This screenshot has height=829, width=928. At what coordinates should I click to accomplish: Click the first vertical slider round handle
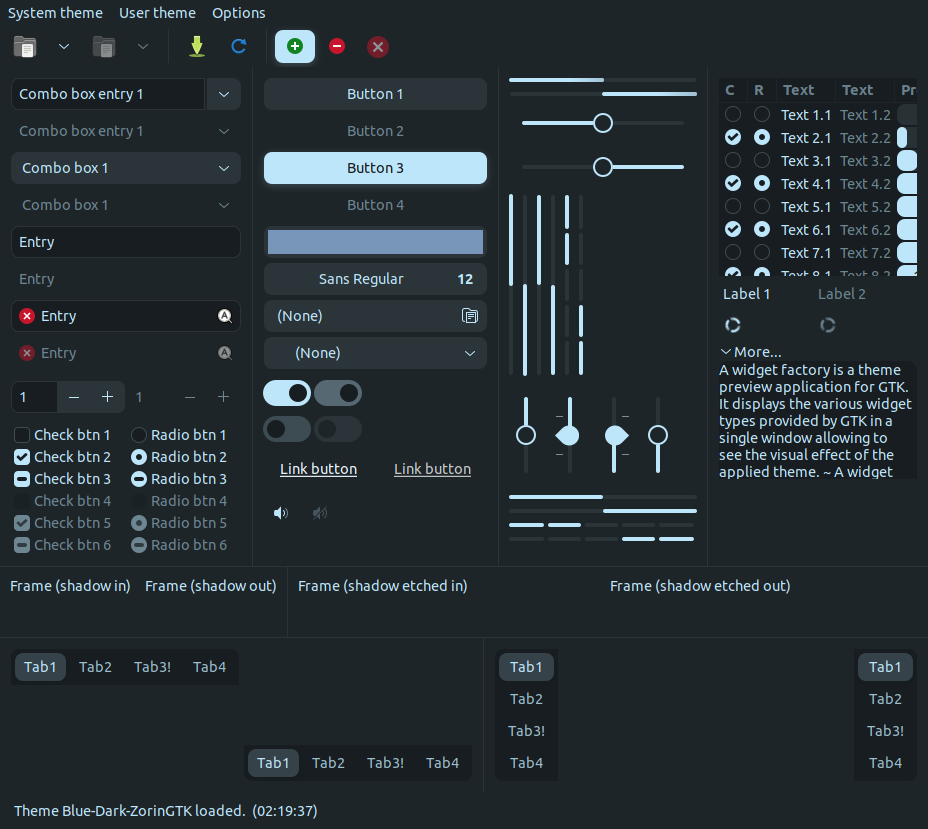coord(526,436)
